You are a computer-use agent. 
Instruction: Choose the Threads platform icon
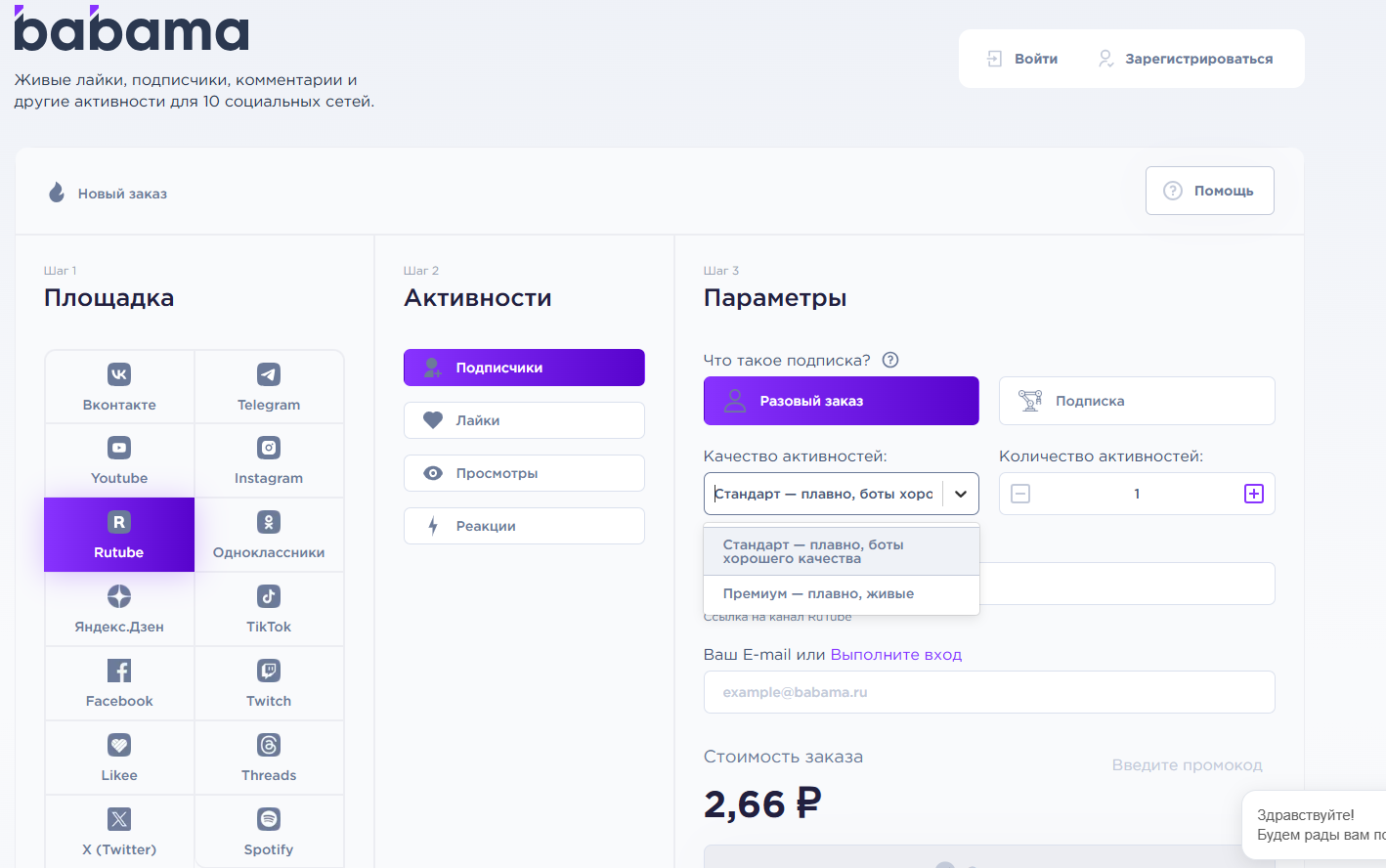(x=269, y=745)
